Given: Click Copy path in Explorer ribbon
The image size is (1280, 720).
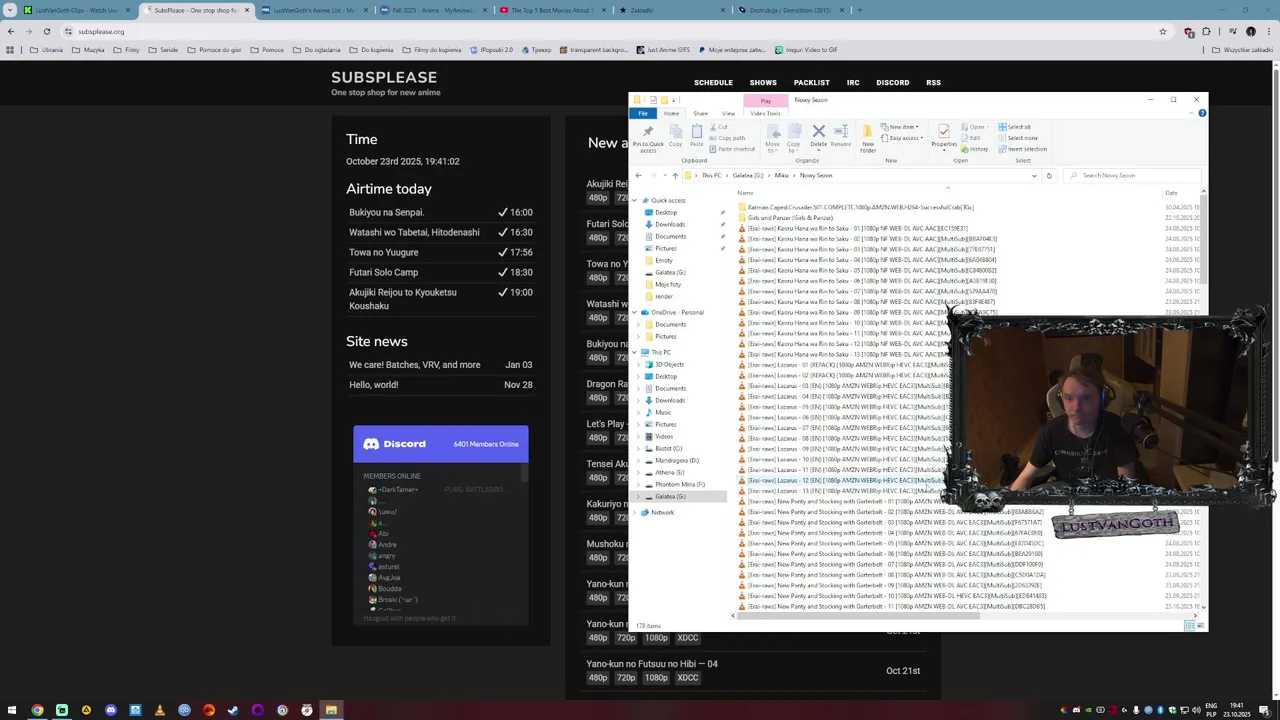Looking at the screenshot, I should (728, 138).
